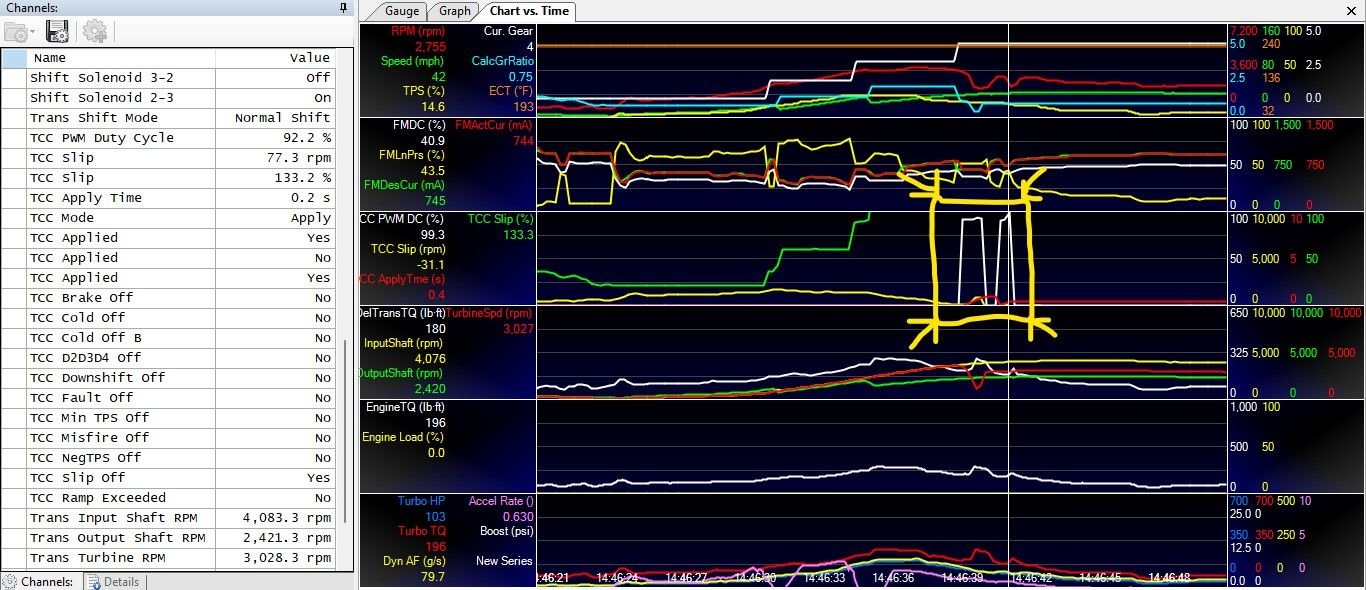The width and height of the screenshot is (1366, 590).
Task: Click the Name column header
Action: pos(49,58)
